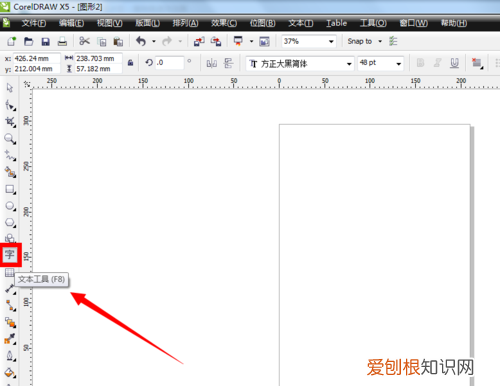
Task: Open the 工具(O) menu
Action: (373, 23)
